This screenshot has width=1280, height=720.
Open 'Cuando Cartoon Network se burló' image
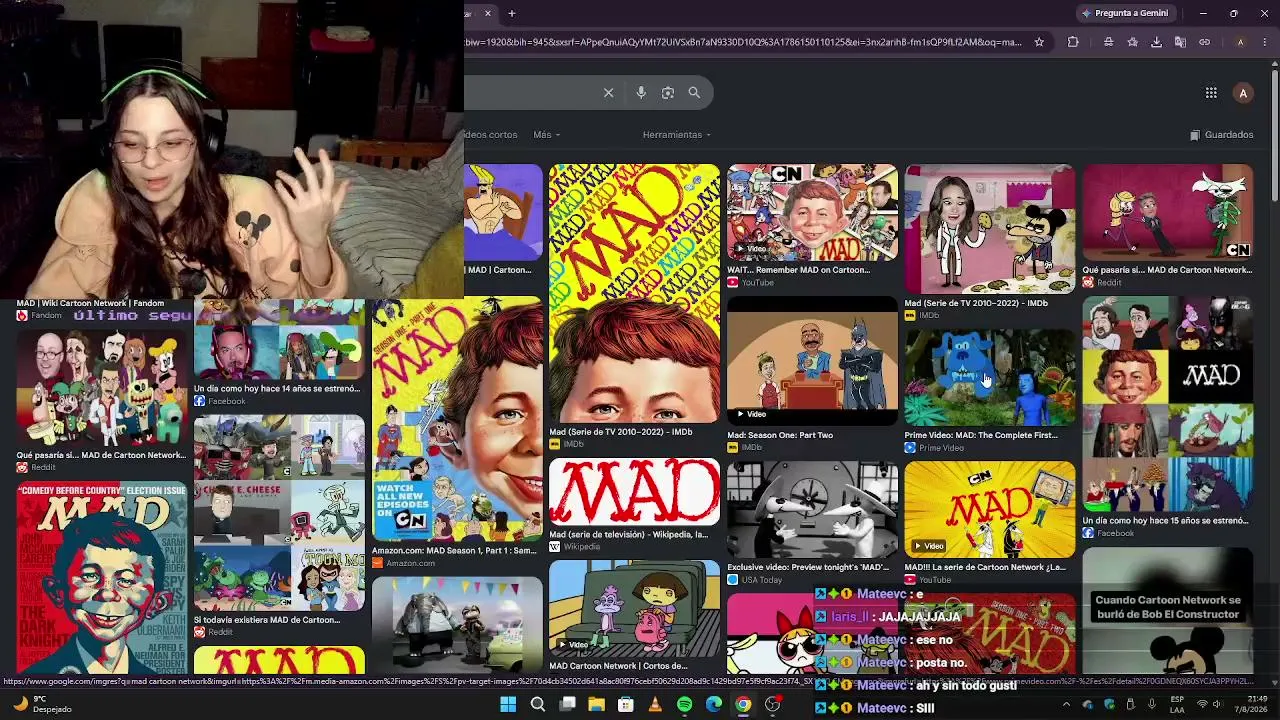pos(1167,610)
